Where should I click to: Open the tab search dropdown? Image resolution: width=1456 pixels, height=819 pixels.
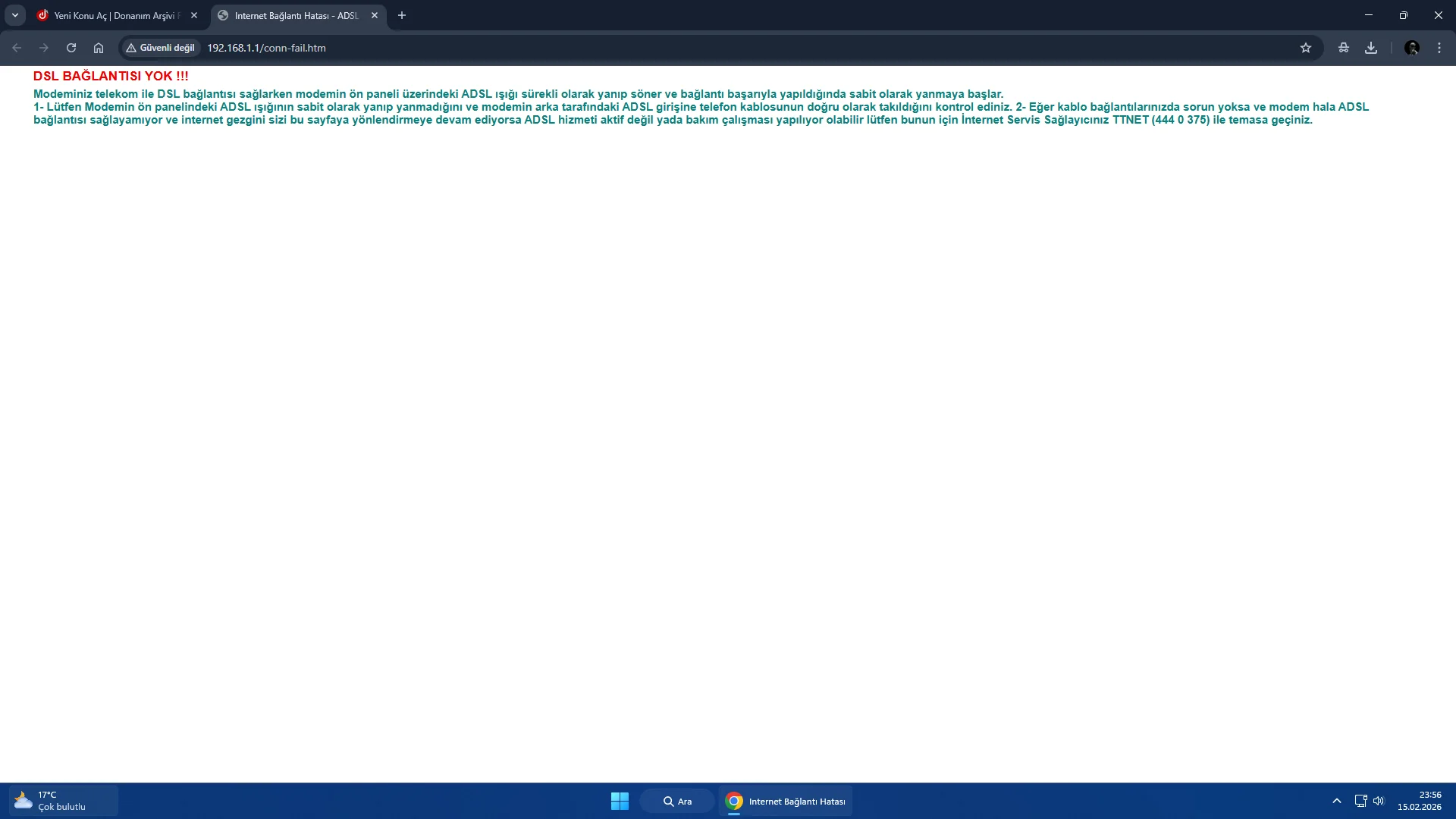pos(15,15)
